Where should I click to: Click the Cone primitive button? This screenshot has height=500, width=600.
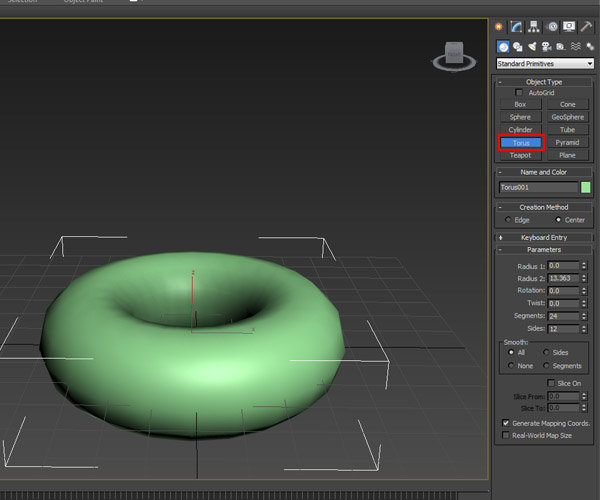coord(567,104)
